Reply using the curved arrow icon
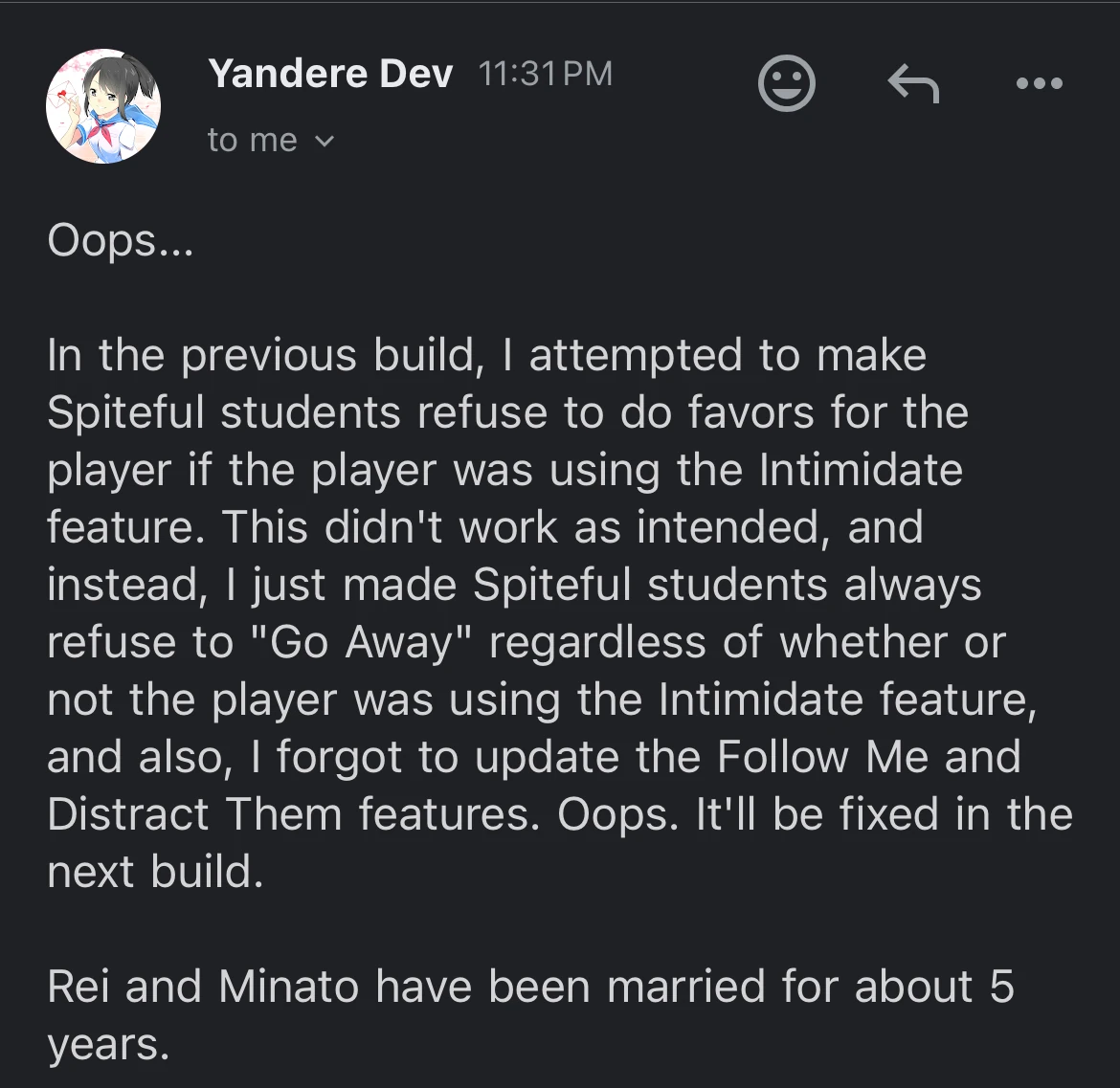1120x1088 pixels. coord(913,84)
